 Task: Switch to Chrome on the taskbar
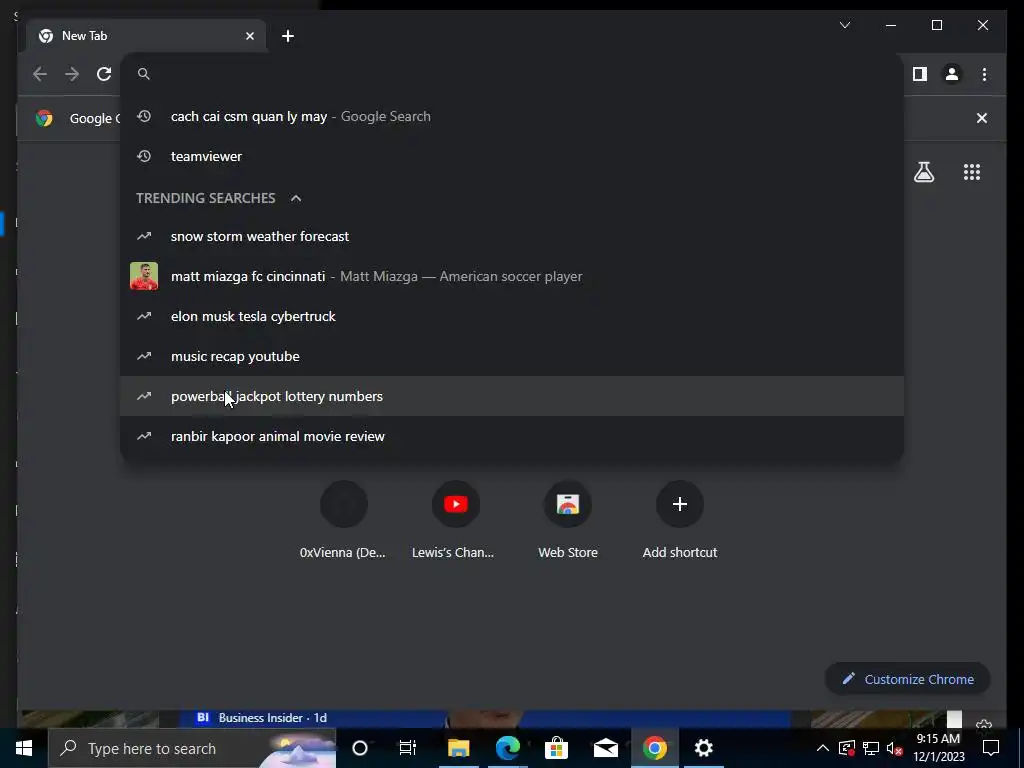pyautogui.click(x=654, y=748)
